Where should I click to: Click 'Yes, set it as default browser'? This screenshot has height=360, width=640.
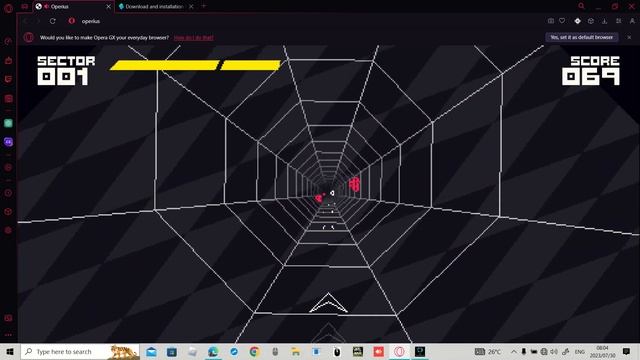pos(582,37)
